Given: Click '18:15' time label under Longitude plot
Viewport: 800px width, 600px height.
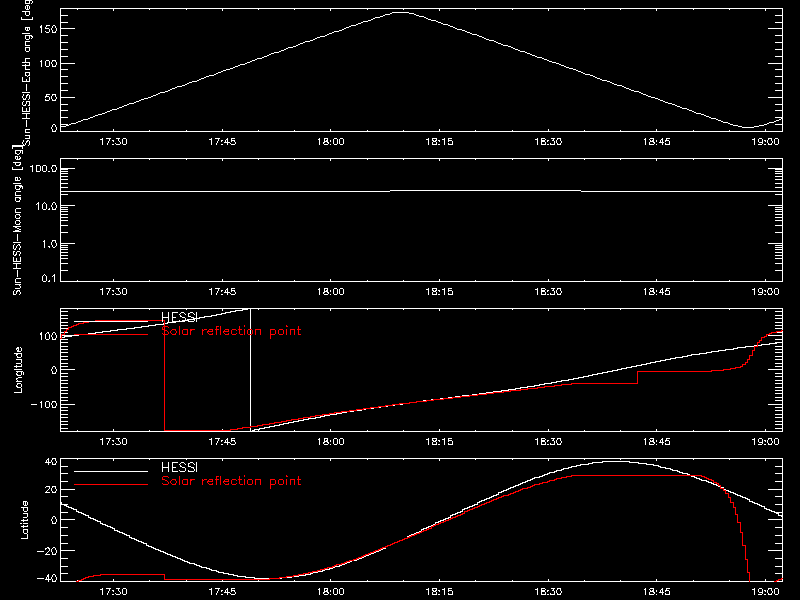Looking at the screenshot, I should point(439,441).
